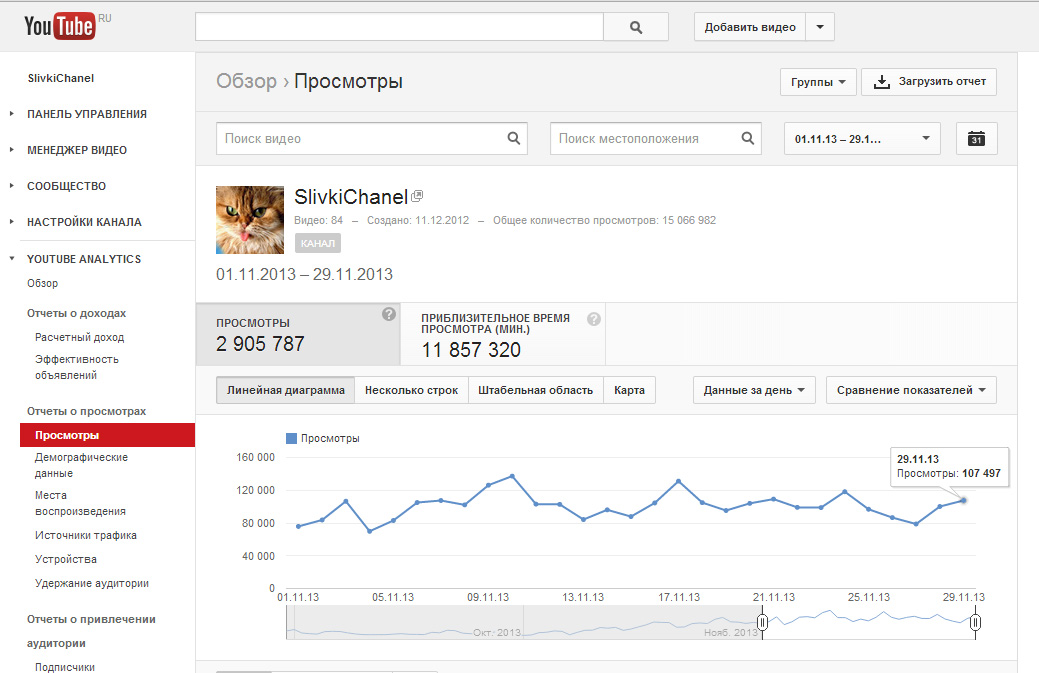This screenshot has height=673, width=1039.
Task: Collapse YOUTUBE ANALYTICS section
Action: (83, 259)
